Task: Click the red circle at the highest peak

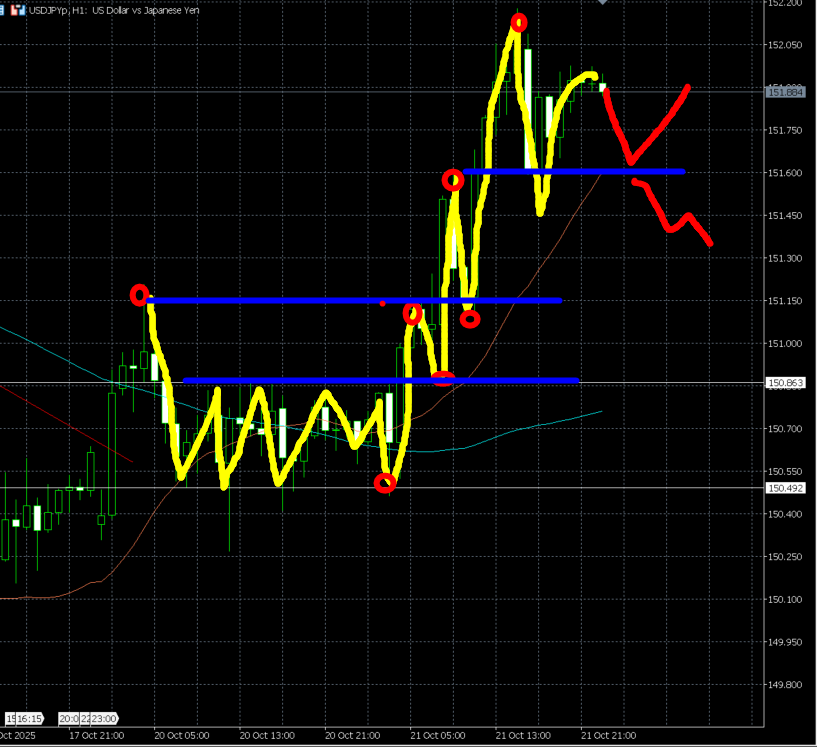Action: (518, 22)
